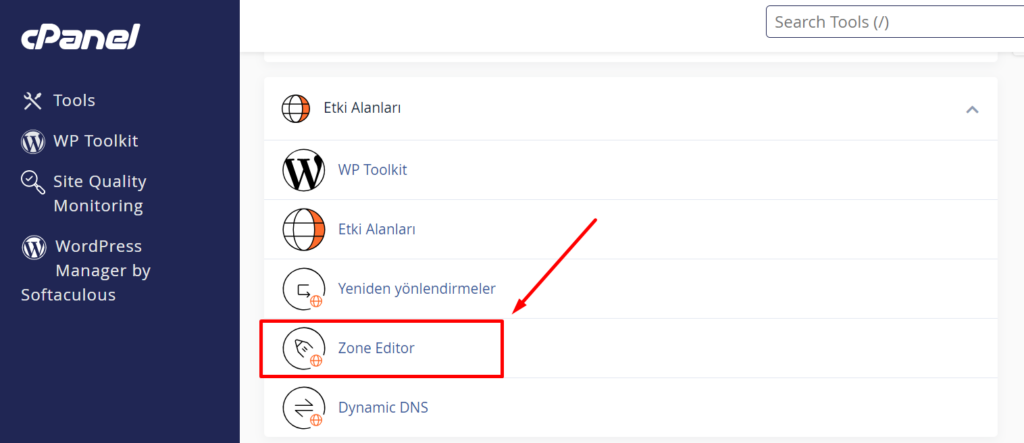The image size is (1024, 443).
Task: Click the WP Toolkit sidebar WordPress icon
Action: (33, 141)
